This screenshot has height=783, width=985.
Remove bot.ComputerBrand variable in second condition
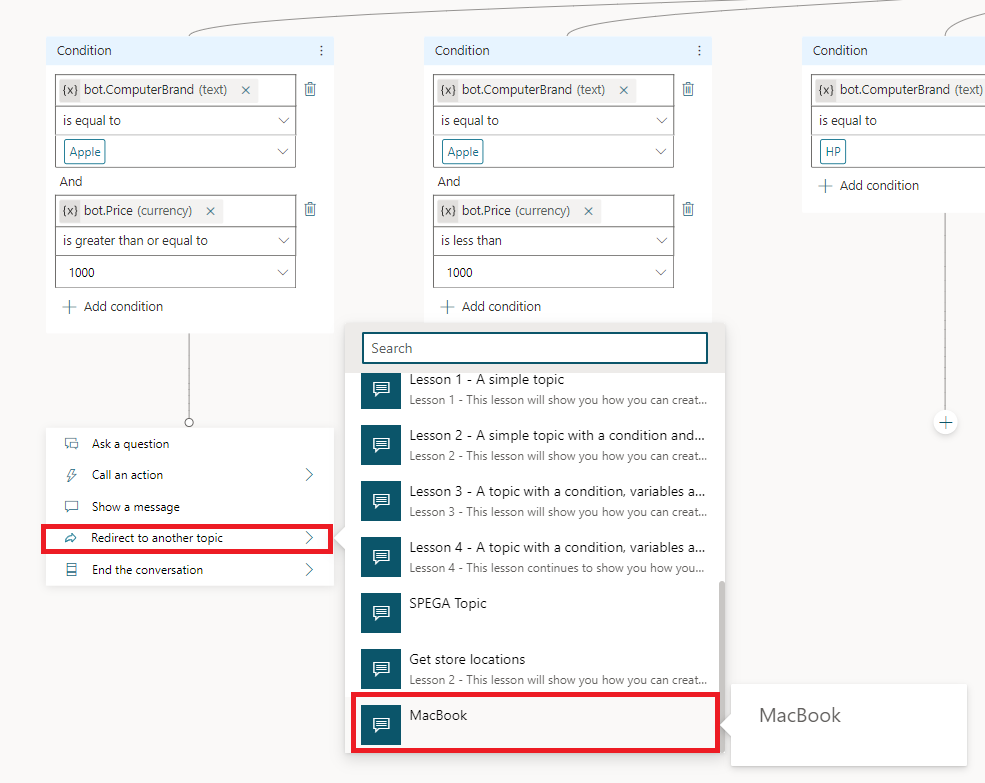(x=624, y=90)
